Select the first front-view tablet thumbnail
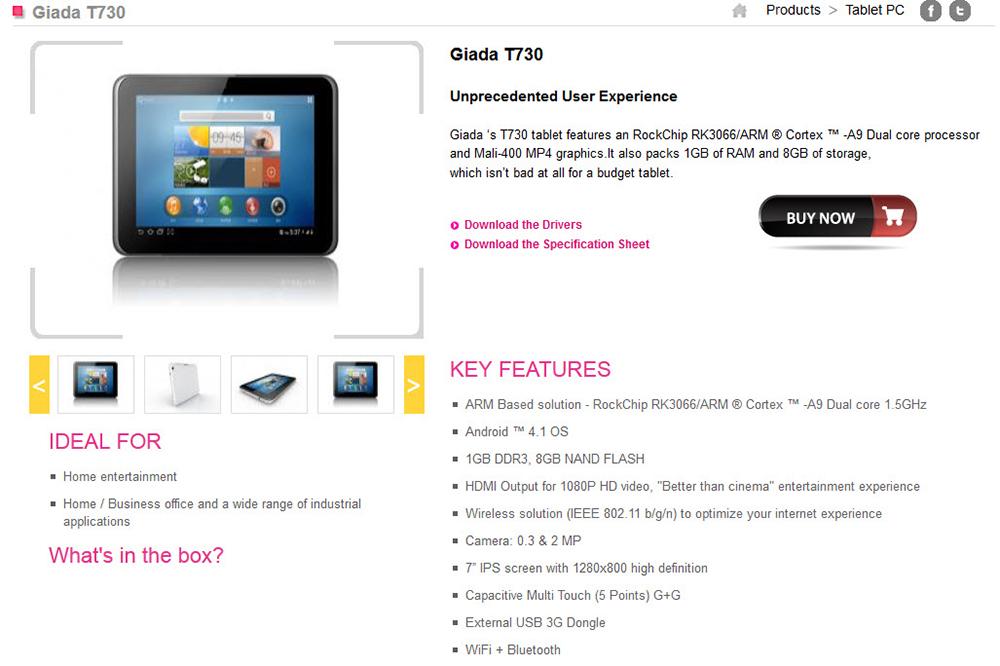This screenshot has width=1000, height=666. [x=96, y=385]
